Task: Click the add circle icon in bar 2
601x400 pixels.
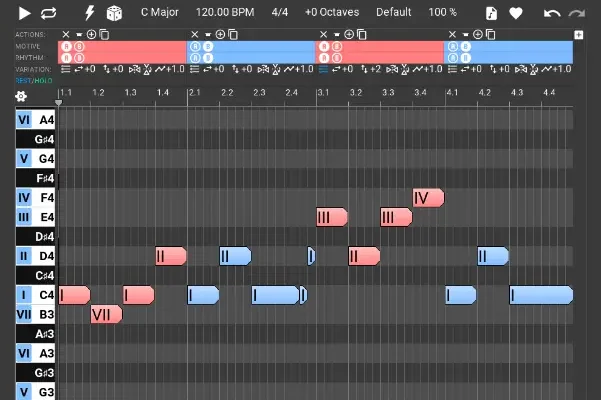Action: pos(219,34)
